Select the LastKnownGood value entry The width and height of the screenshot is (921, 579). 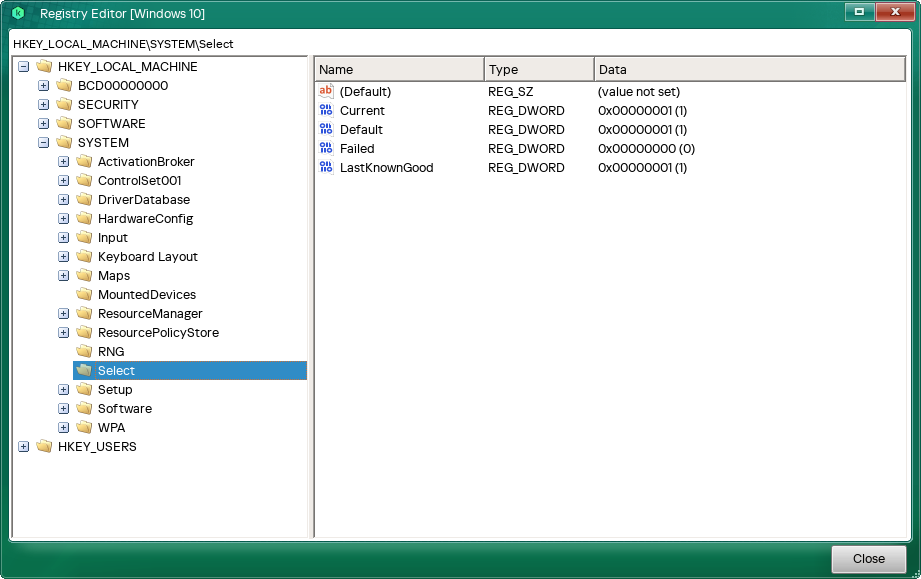384,167
